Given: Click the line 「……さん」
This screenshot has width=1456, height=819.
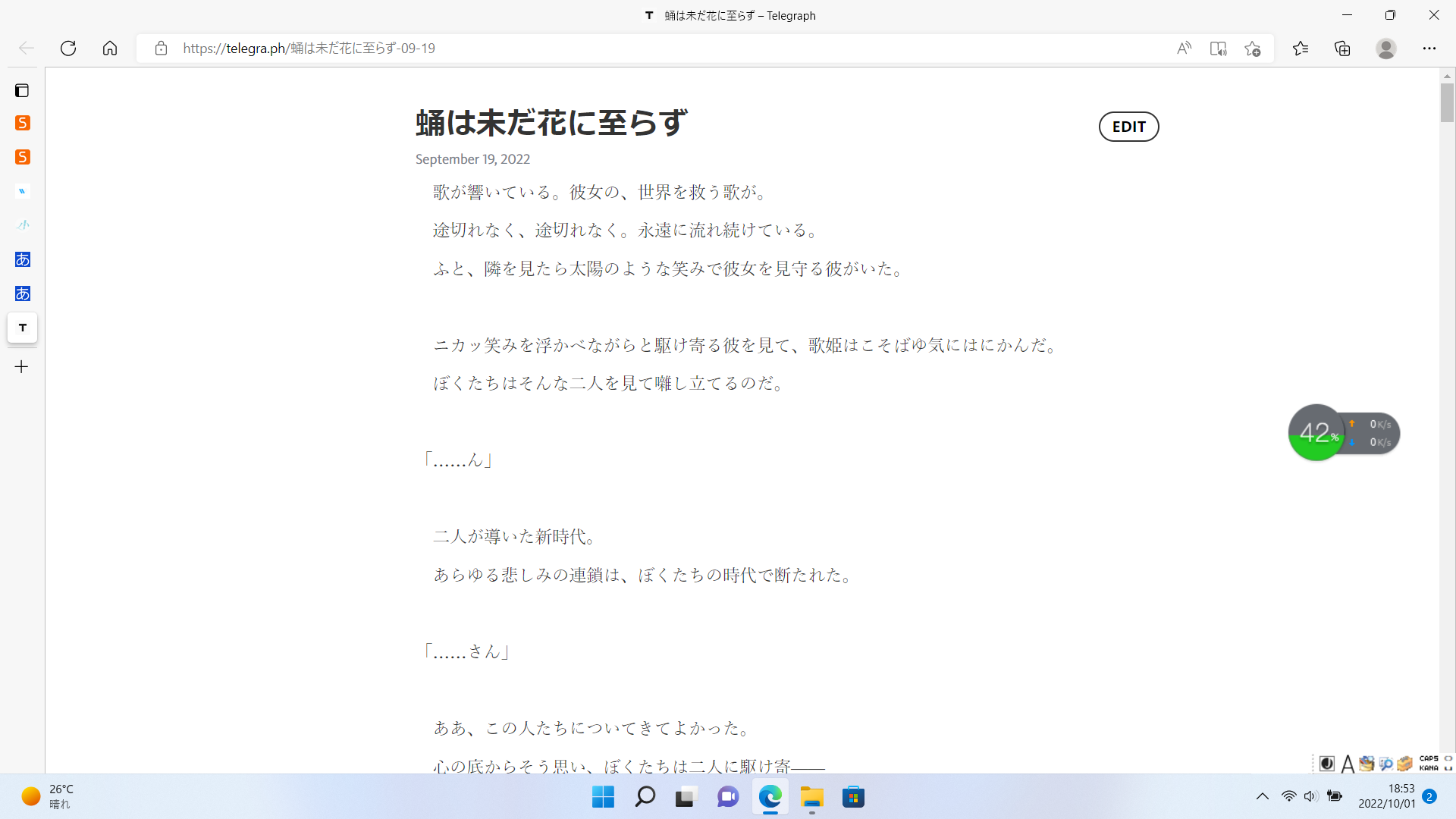Looking at the screenshot, I should coord(466,652).
